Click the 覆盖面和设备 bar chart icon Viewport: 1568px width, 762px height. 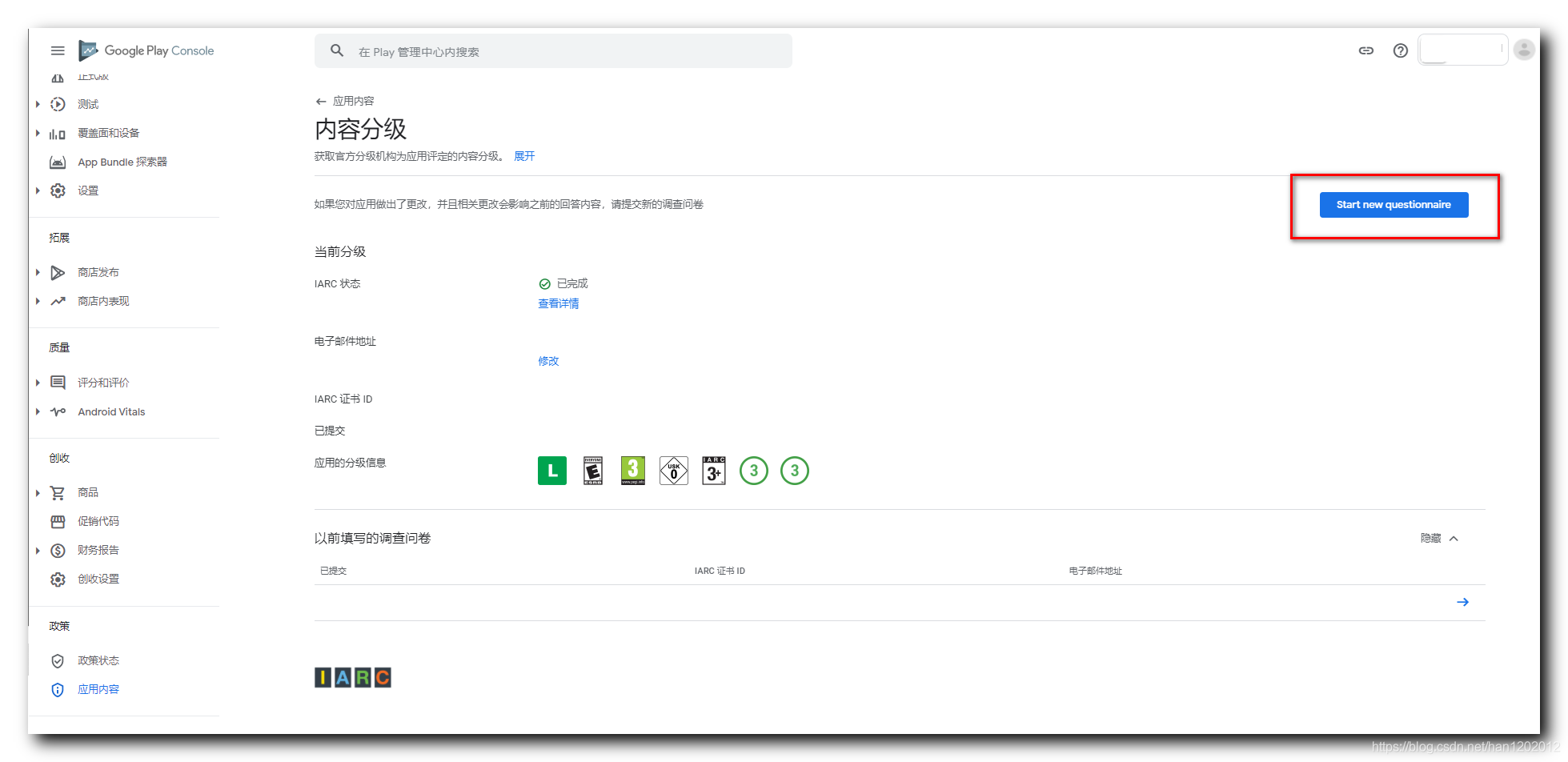pos(58,134)
